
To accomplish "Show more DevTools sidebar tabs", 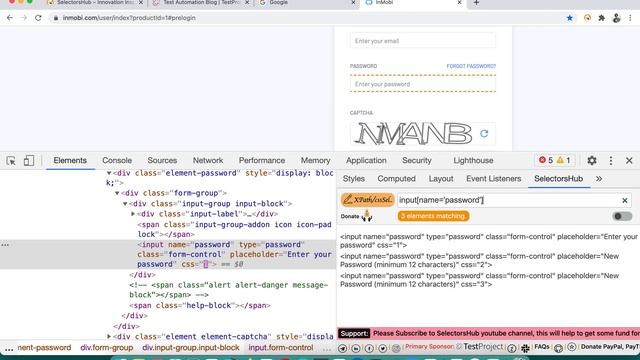I will tap(599, 179).
